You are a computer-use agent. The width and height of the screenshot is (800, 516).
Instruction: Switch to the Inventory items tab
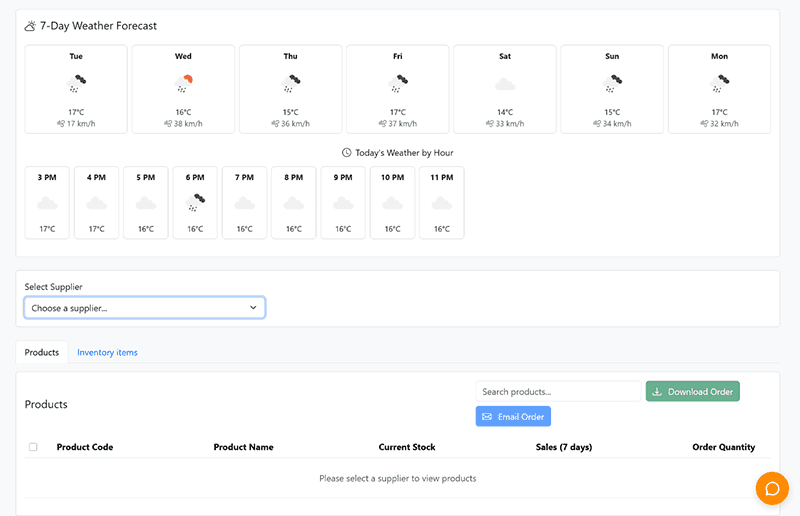(107, 352)
